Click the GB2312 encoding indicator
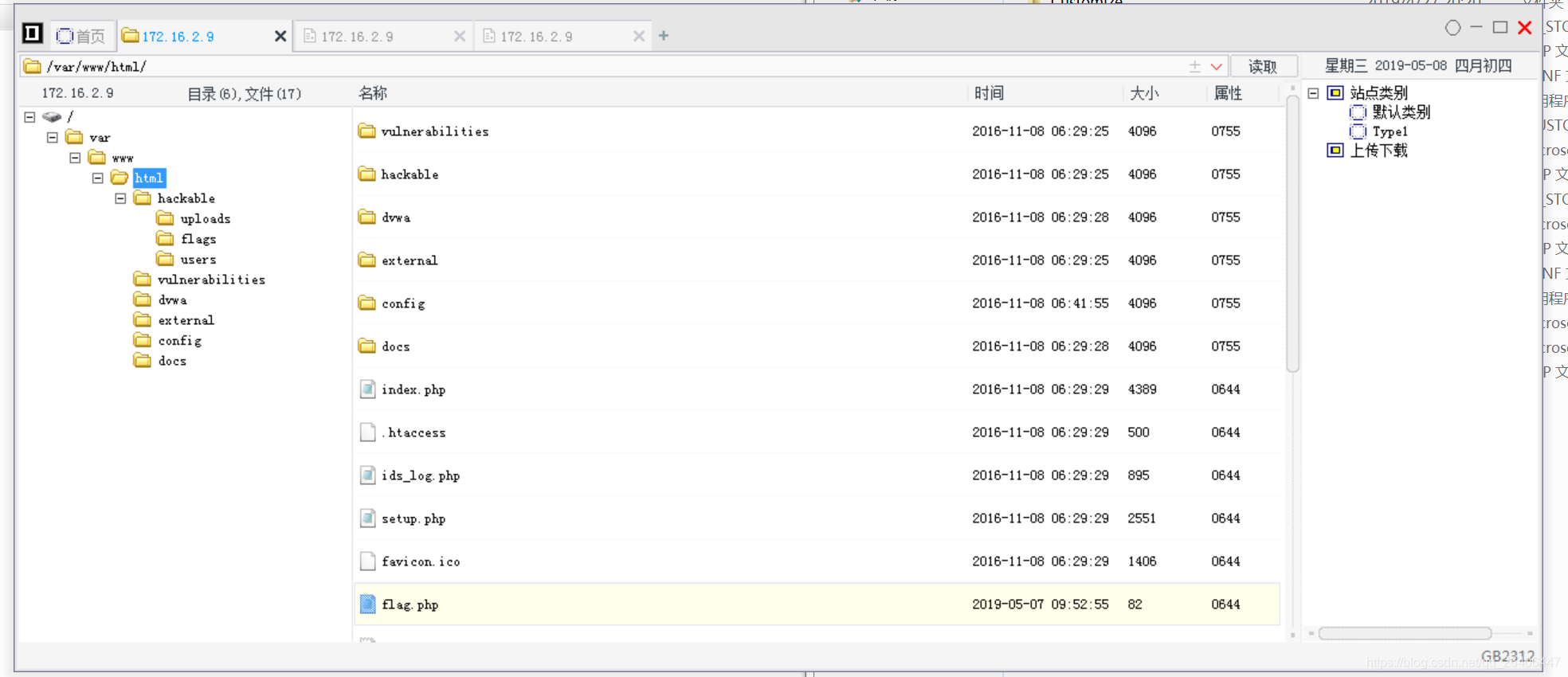Viewport: 1568px width, 677px height. point(1507,655)
